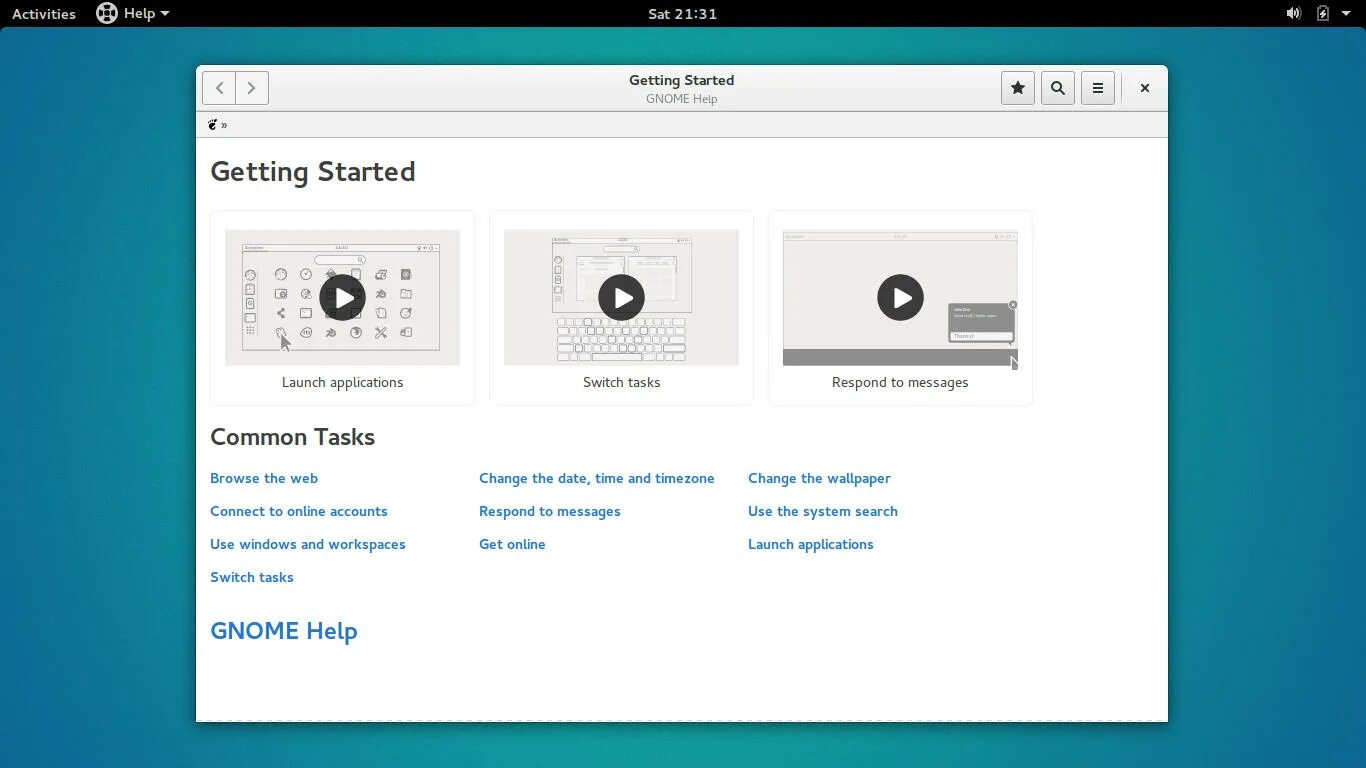This screenshot has width=1366, height=768.
Task: Open search with the magnifier icon
Action: tap(1058, 88)
